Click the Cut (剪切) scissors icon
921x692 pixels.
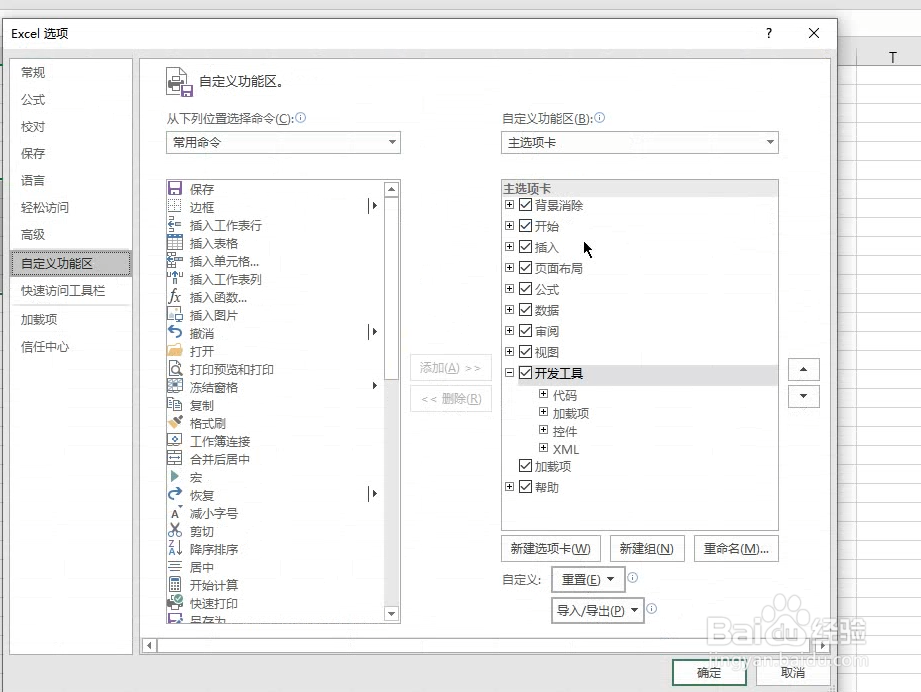(x=175, y=530)
